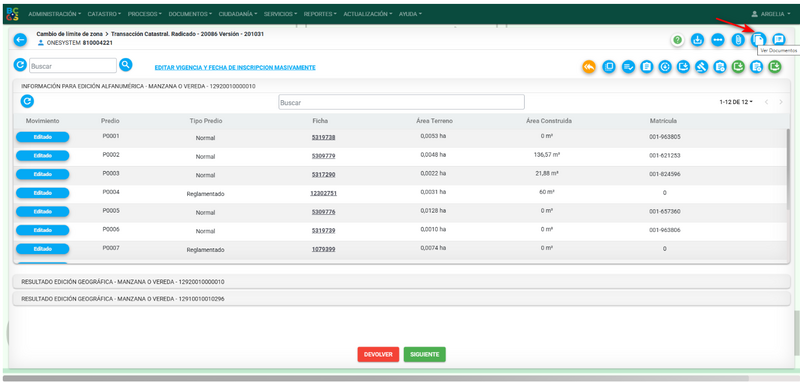Click the Área Terreno column header
This screenshot has height=382, width=800.
(434, 121)
